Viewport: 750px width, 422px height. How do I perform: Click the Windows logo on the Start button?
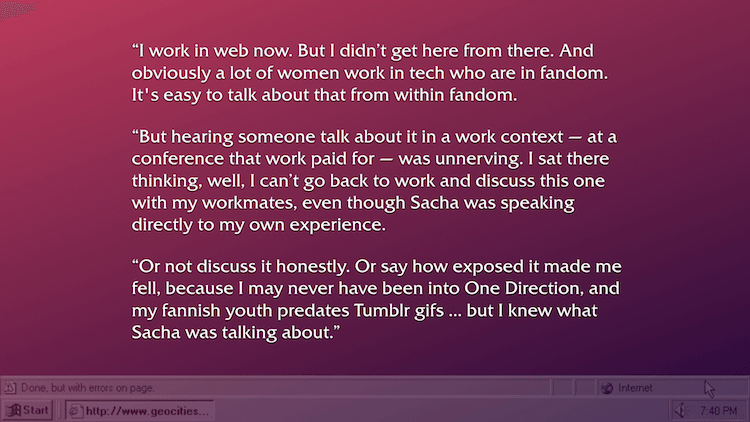click(13, 410)
